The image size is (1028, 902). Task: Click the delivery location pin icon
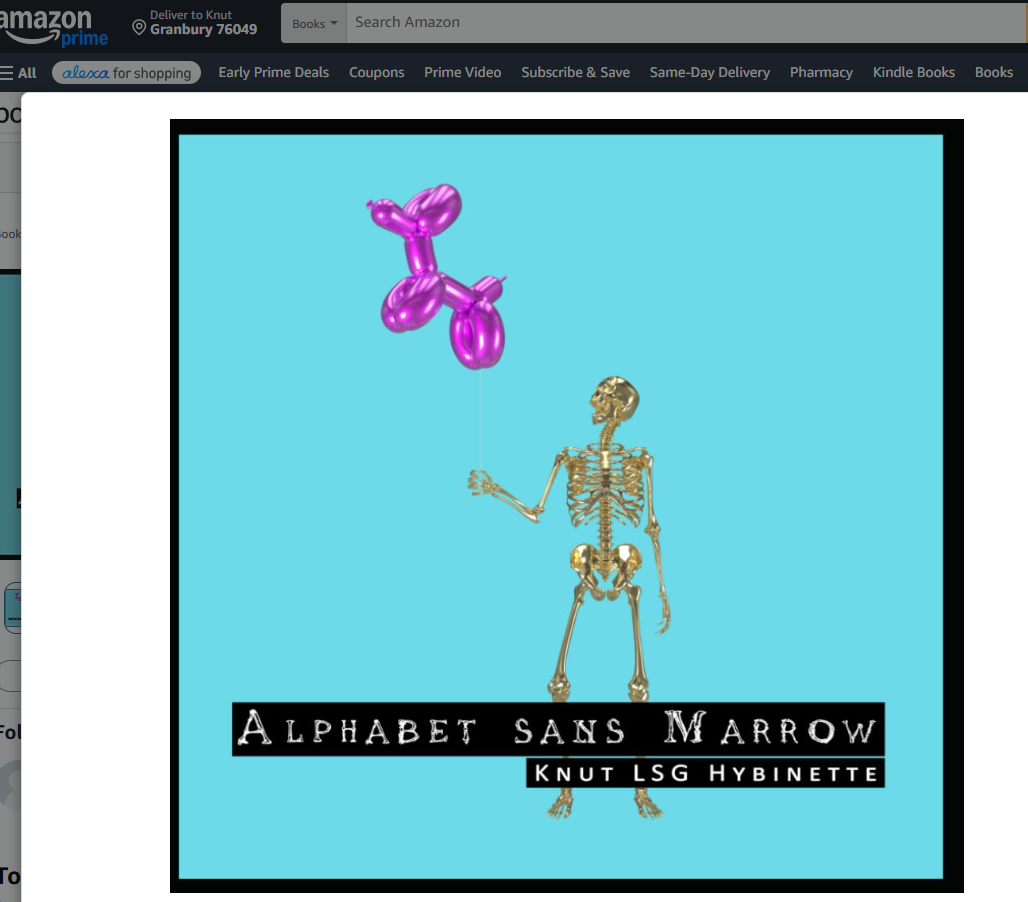139,28
